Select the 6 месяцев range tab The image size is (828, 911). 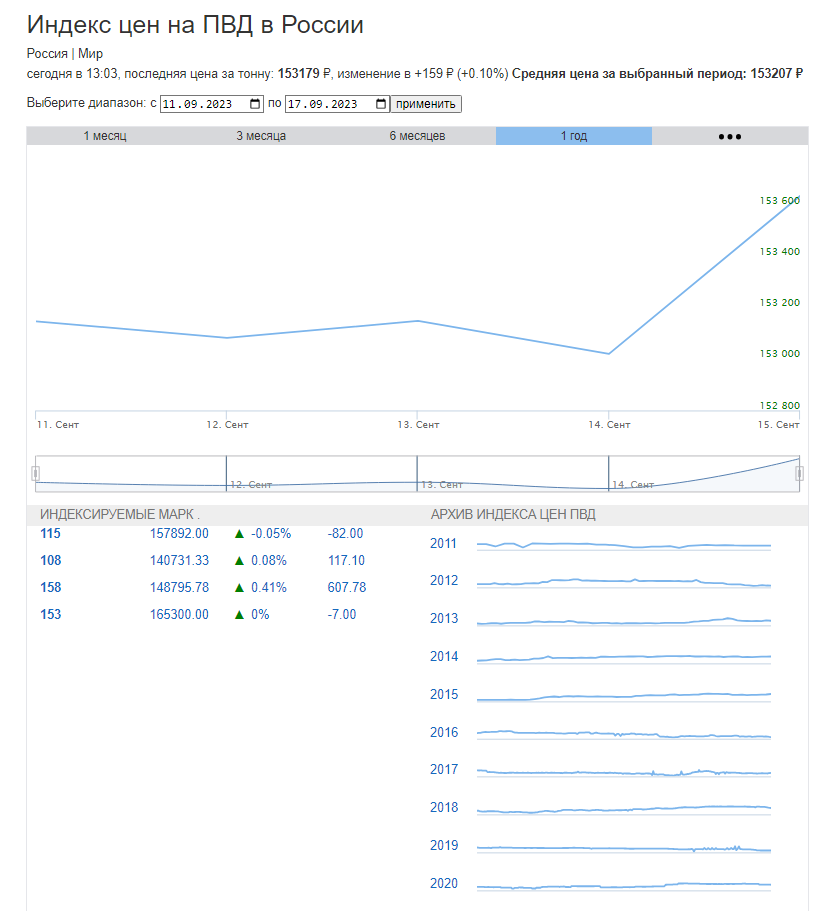tap(417, 136)
